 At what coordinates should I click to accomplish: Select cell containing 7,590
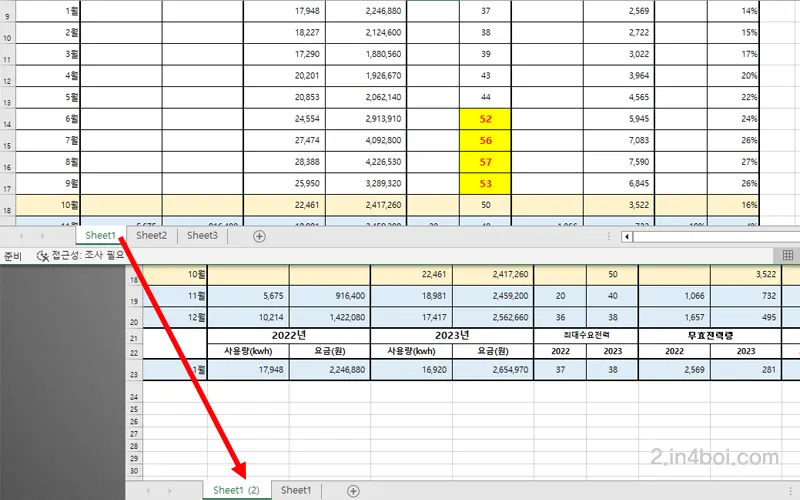(619, 162)
